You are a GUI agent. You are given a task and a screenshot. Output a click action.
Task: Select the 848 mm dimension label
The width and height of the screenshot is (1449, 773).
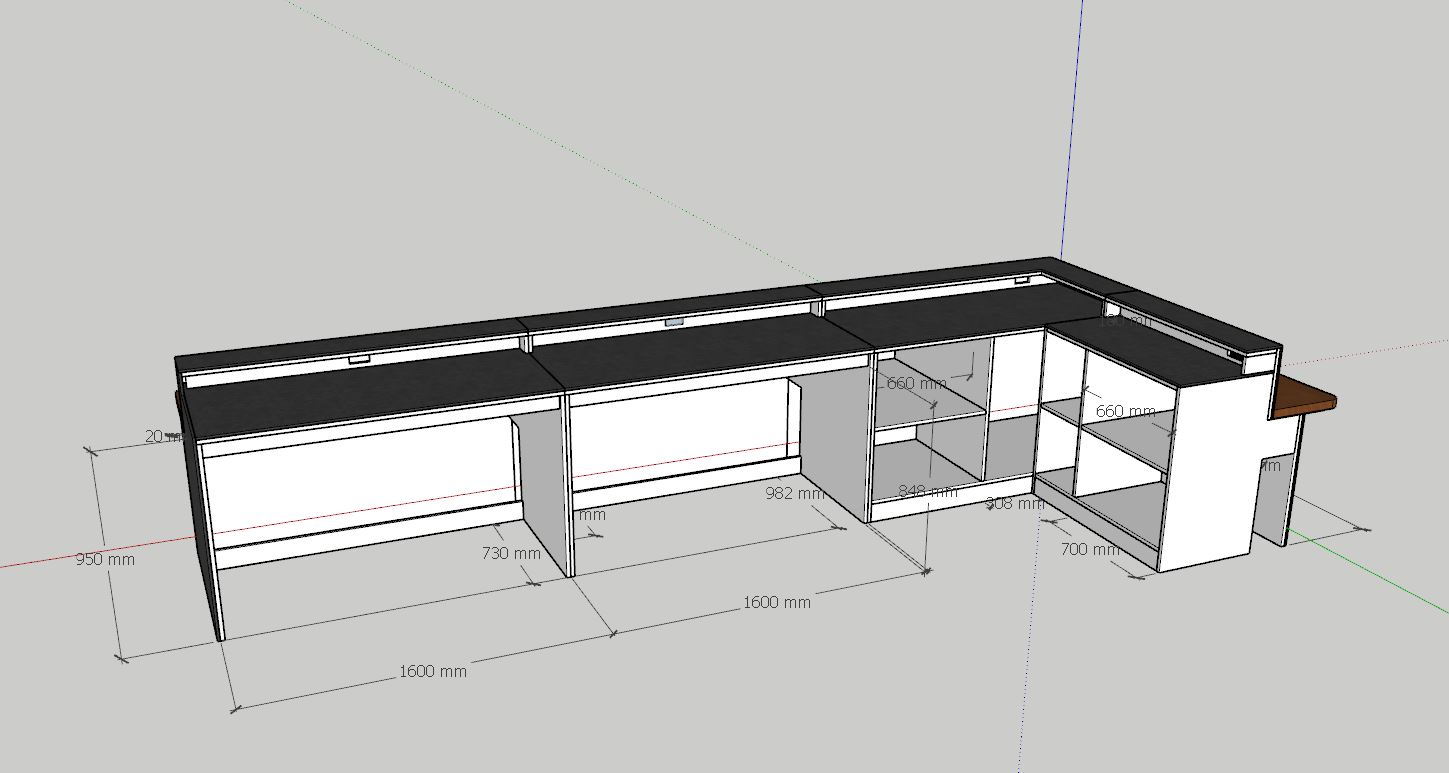(928, 491)
